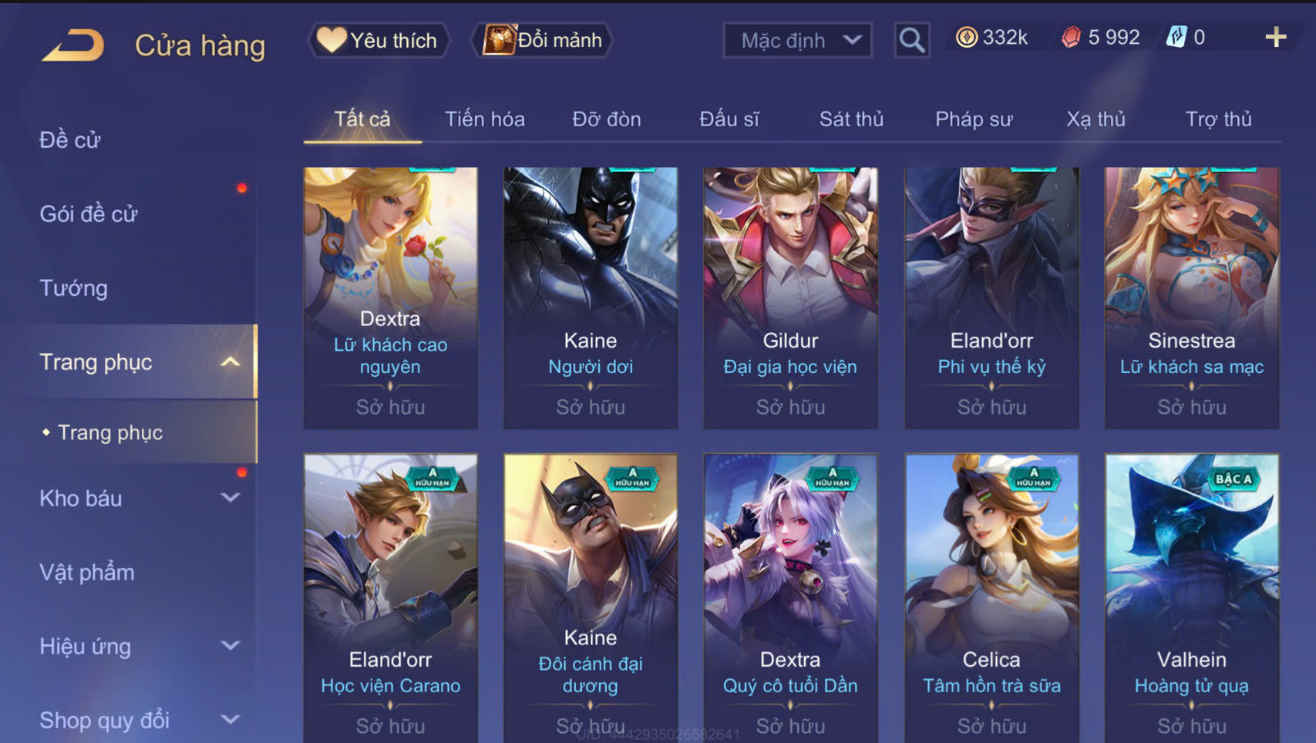
Task: Open the search magnifier icon
Action: click(x=911, y=40)
